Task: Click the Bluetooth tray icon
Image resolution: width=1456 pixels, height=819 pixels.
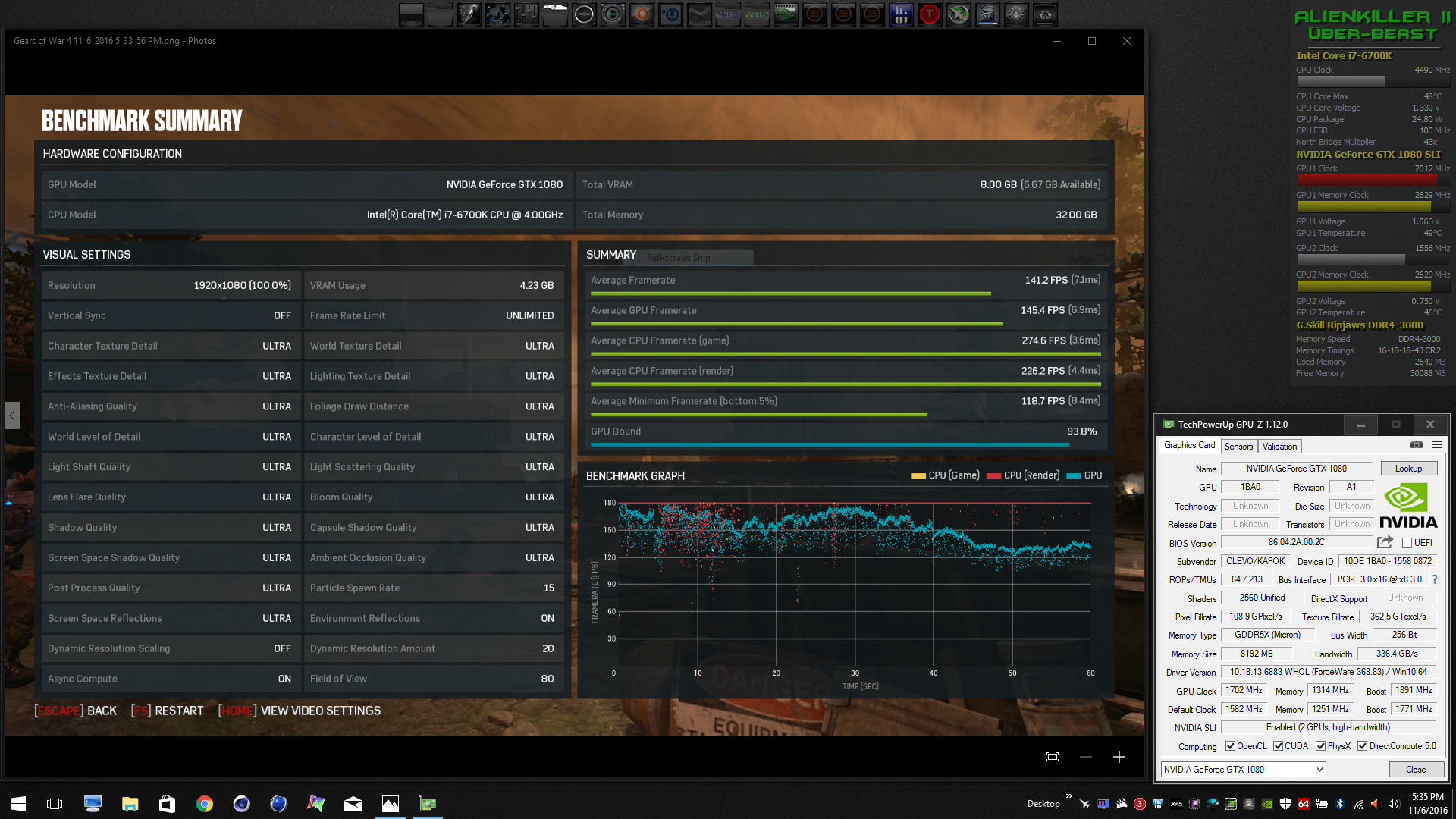Action: pyautogui.click(x=1340, y=804)
